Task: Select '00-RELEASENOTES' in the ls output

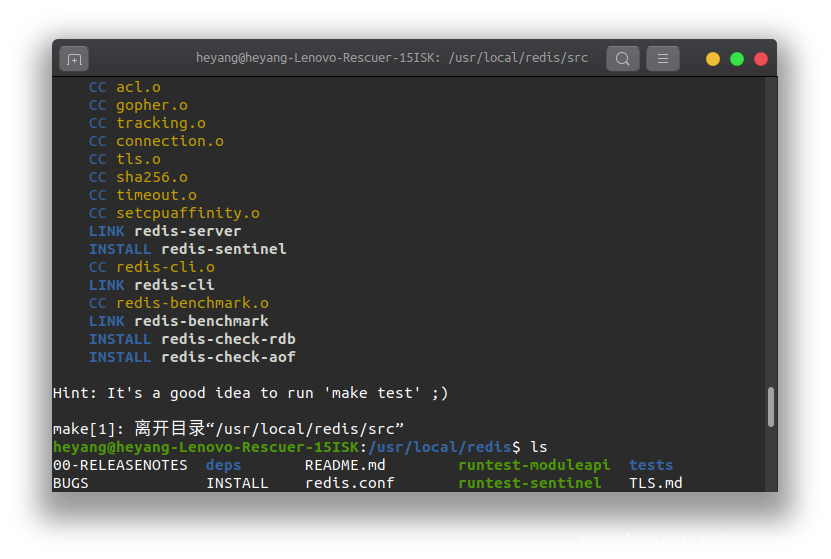Action: [120, 465]
